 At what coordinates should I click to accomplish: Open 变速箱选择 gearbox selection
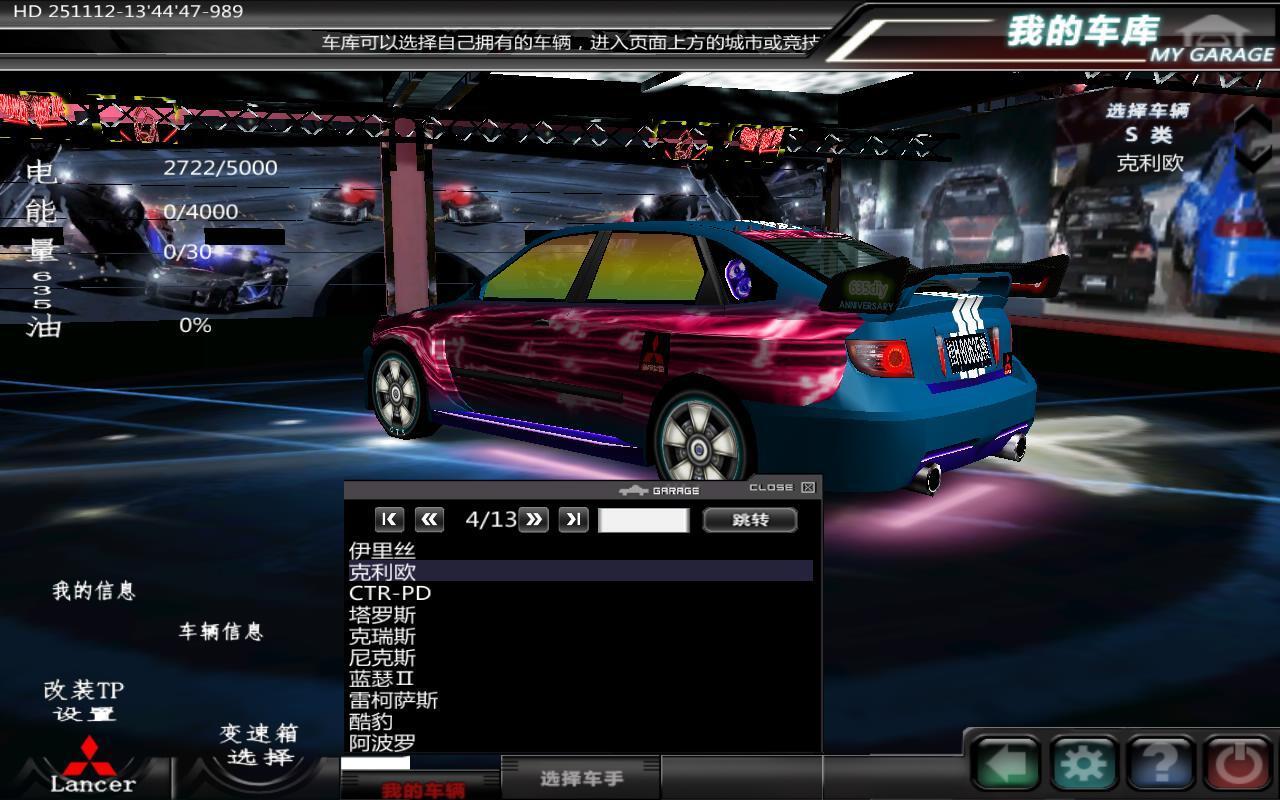pyautogui.click(x=259, y=745)
